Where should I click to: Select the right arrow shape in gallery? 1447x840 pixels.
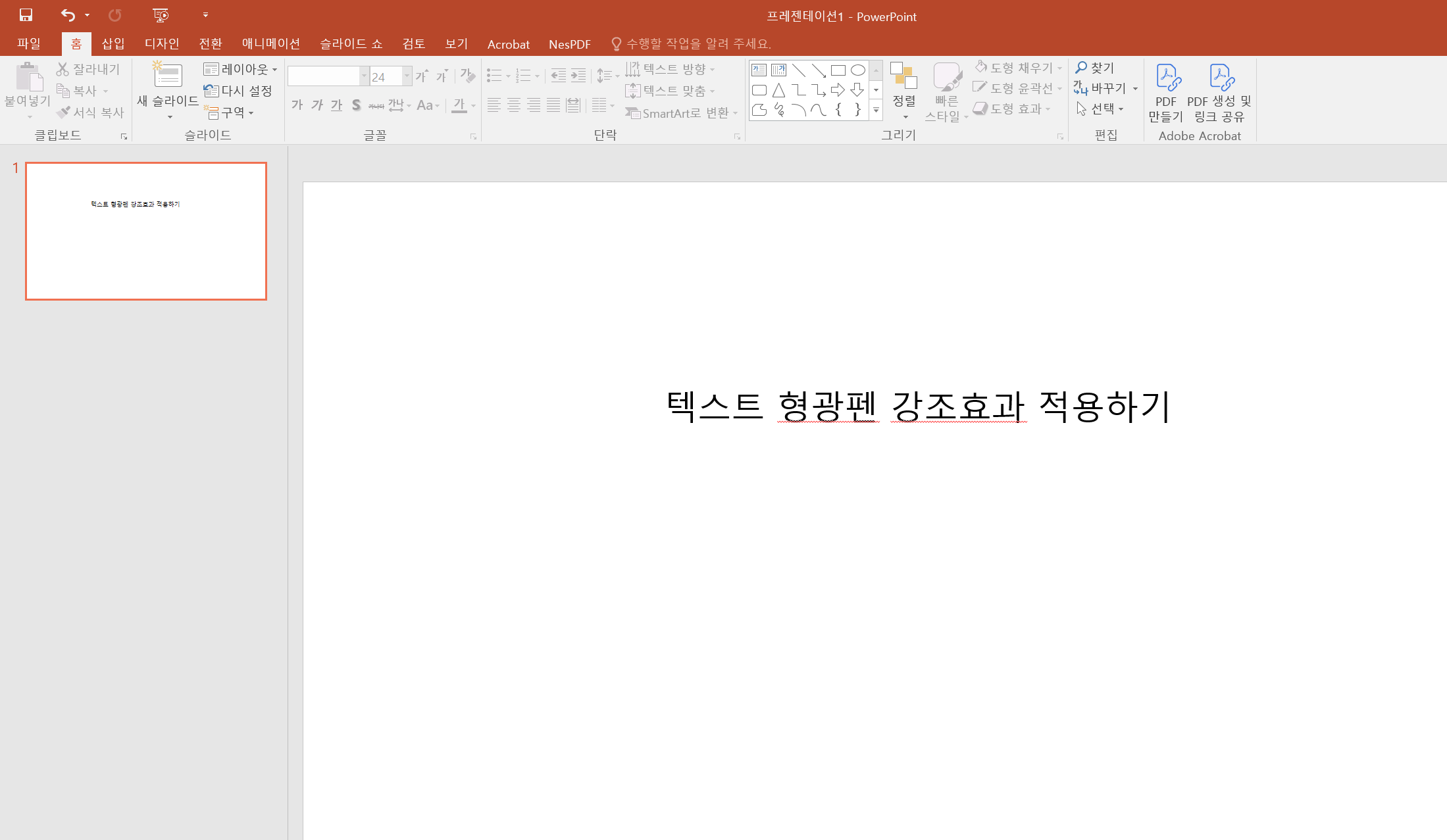point(838,90)
